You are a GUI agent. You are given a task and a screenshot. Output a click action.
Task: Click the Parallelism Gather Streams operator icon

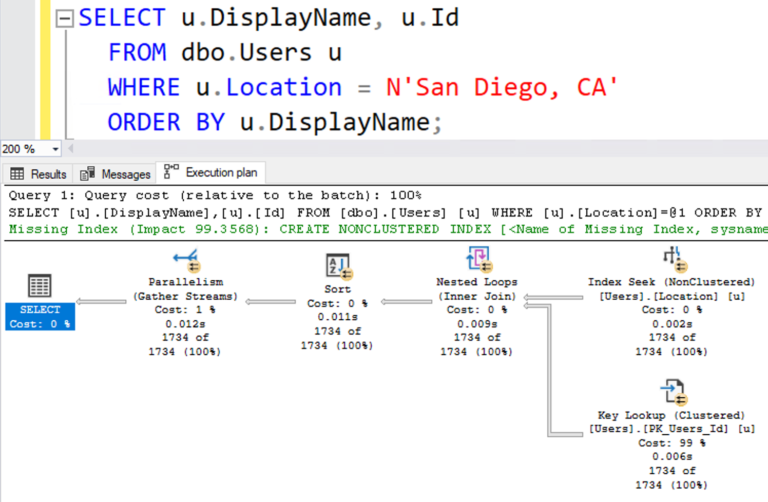(x=183, y=264)
